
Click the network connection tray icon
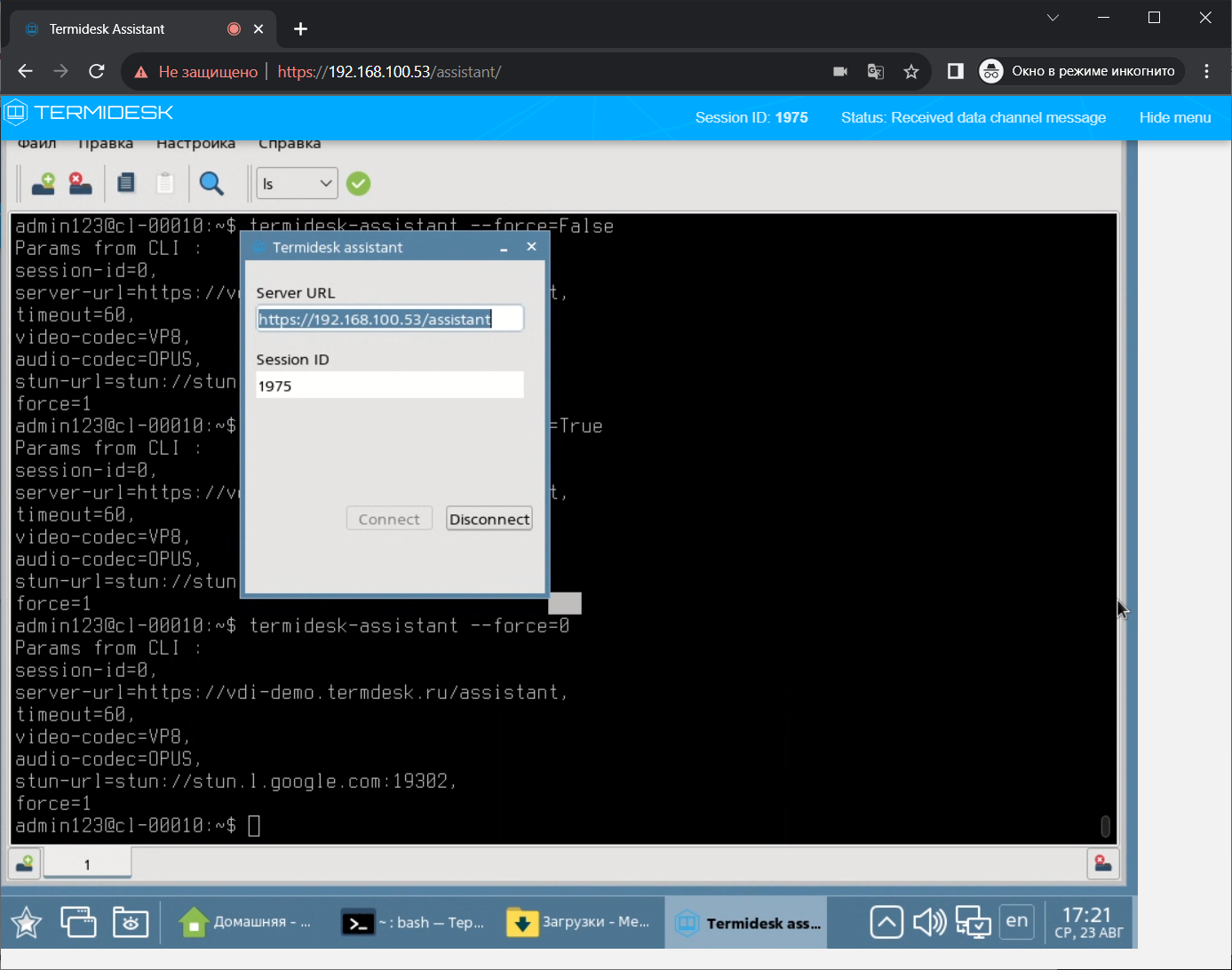click(973, 922)
